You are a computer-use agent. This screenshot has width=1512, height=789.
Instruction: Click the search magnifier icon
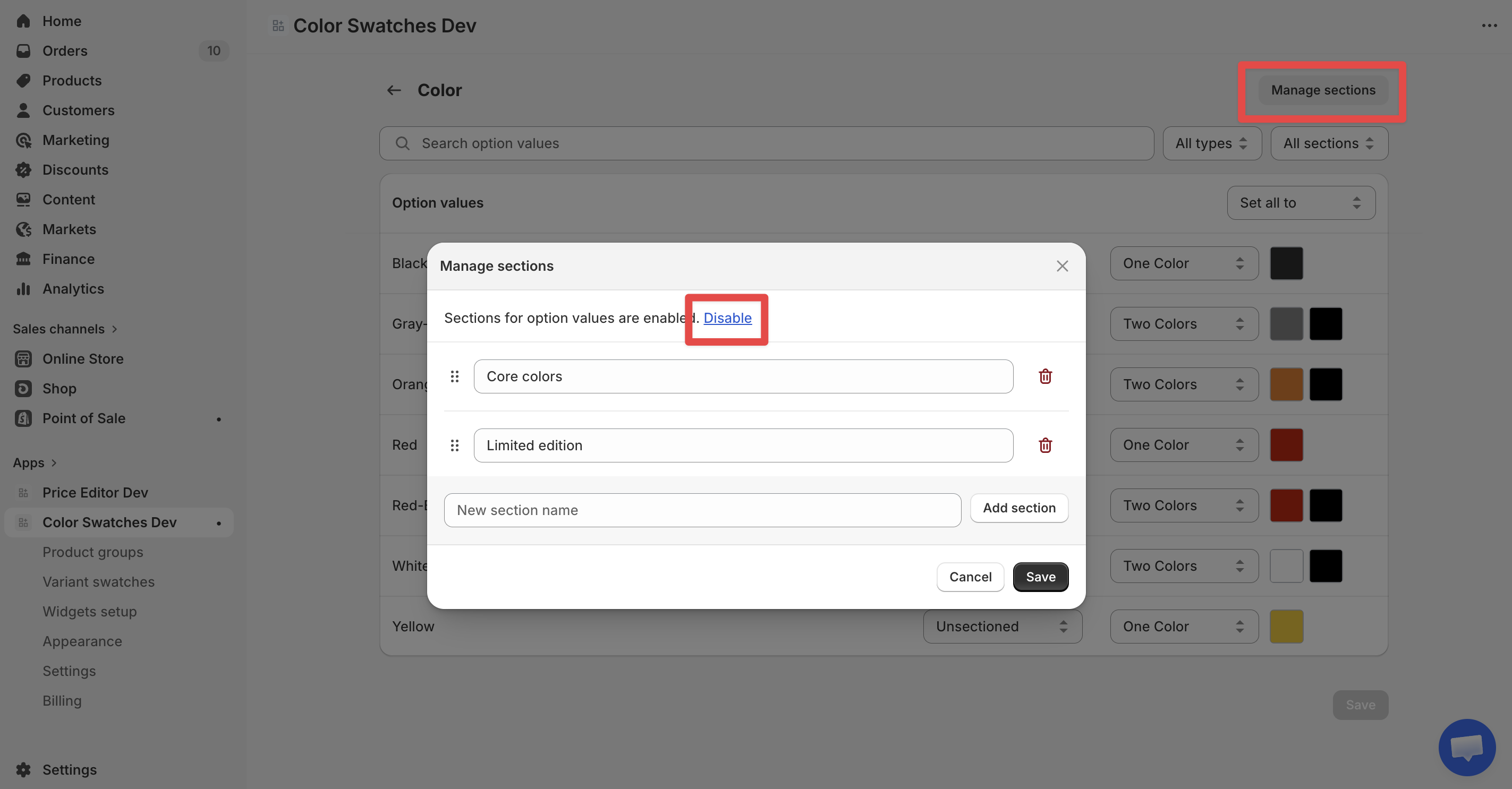(x=402, y=144)
